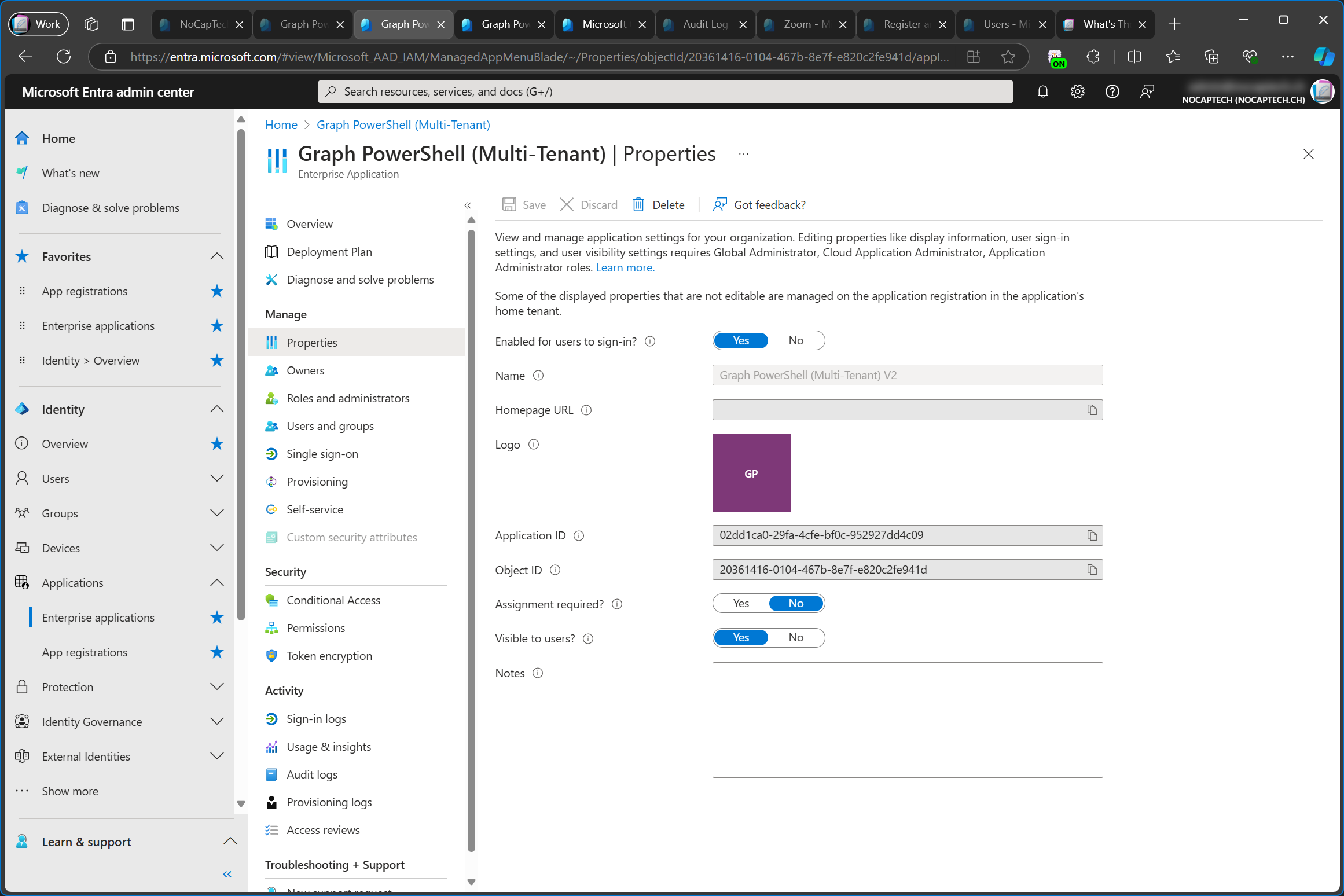
Task: Unfavorite Identity > Overview star
Action: click(x=217, y=361)
